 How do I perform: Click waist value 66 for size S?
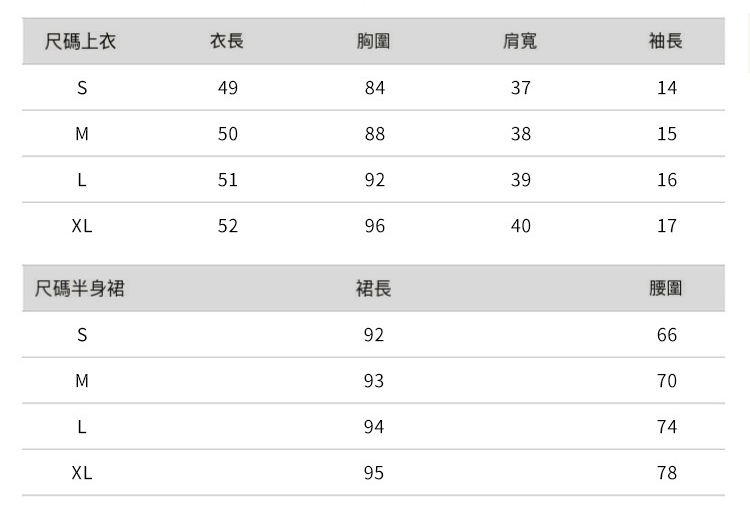pos(667,335)
